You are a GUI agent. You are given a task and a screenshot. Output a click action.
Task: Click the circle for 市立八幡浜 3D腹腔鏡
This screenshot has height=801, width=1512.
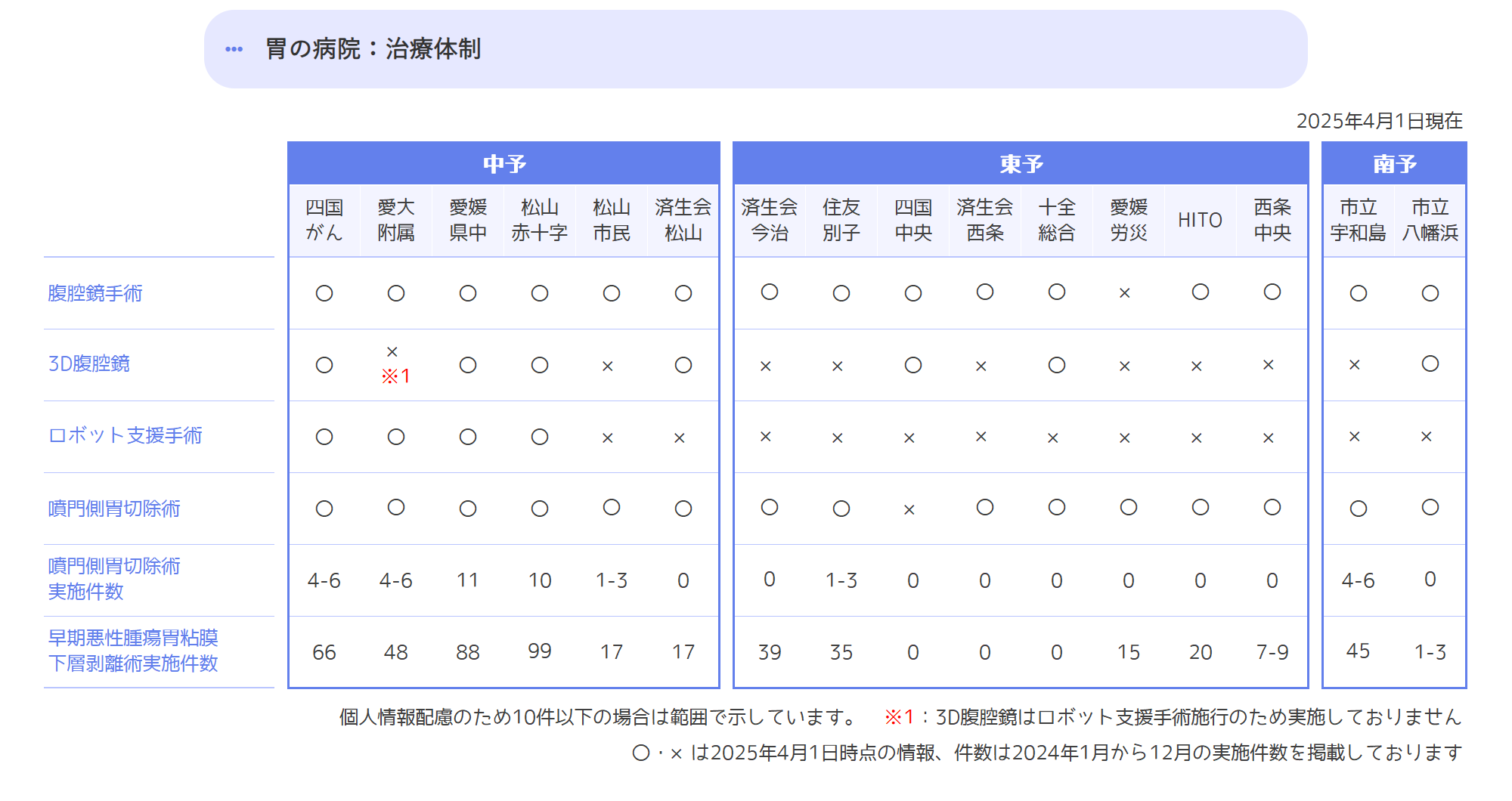pyautogui.click(x=1429, y=365)
